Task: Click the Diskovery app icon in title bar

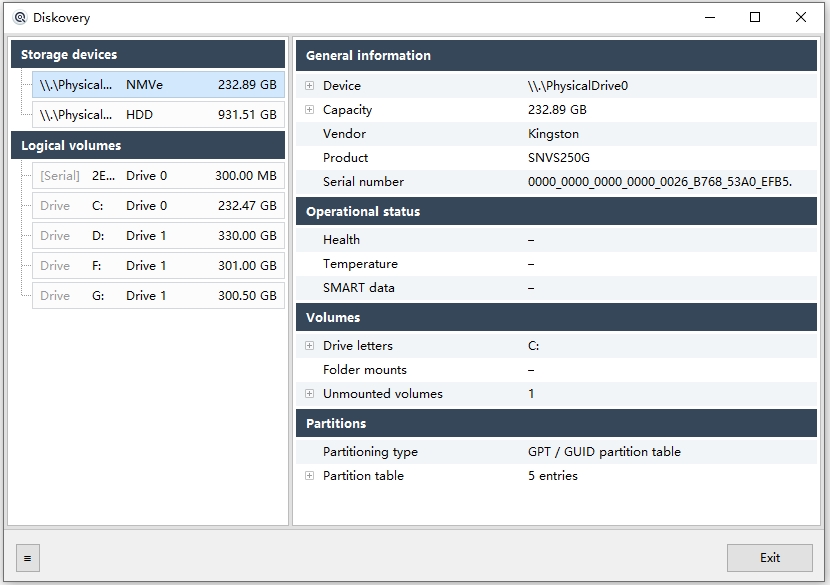Action: click(x=20, y=17)
